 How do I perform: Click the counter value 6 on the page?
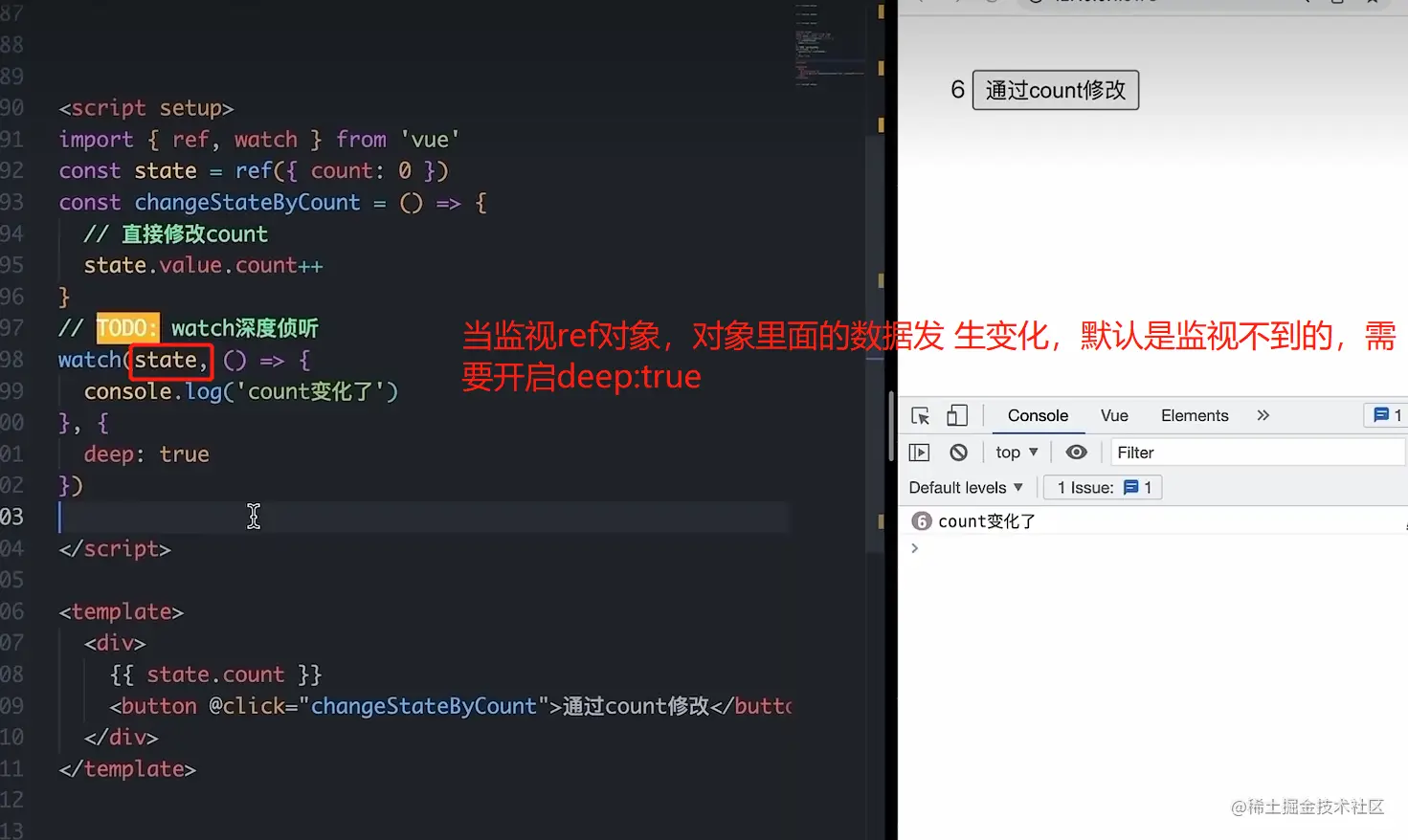[x=957, y=90]
